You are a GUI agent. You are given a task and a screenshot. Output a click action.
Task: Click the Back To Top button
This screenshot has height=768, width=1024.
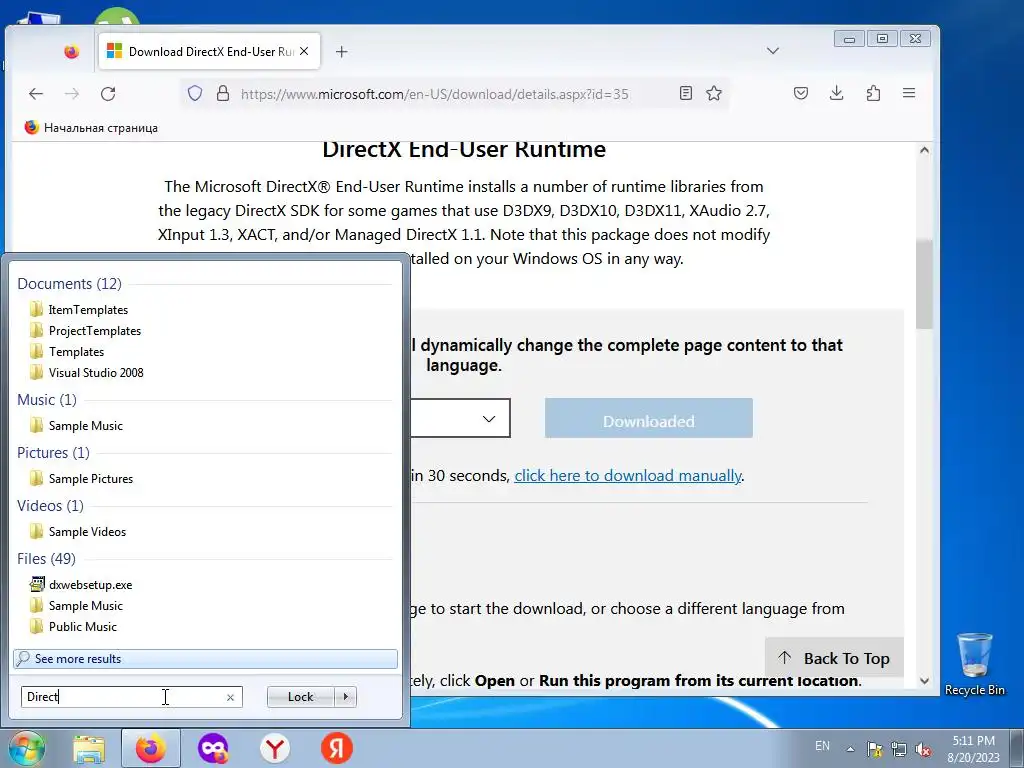tap(834, 658)
